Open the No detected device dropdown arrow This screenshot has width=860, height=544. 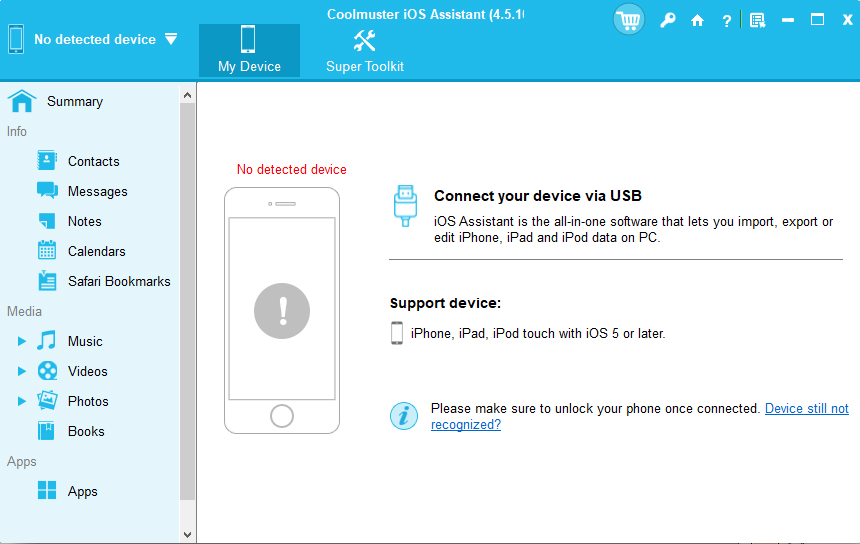tap(171, 39)
